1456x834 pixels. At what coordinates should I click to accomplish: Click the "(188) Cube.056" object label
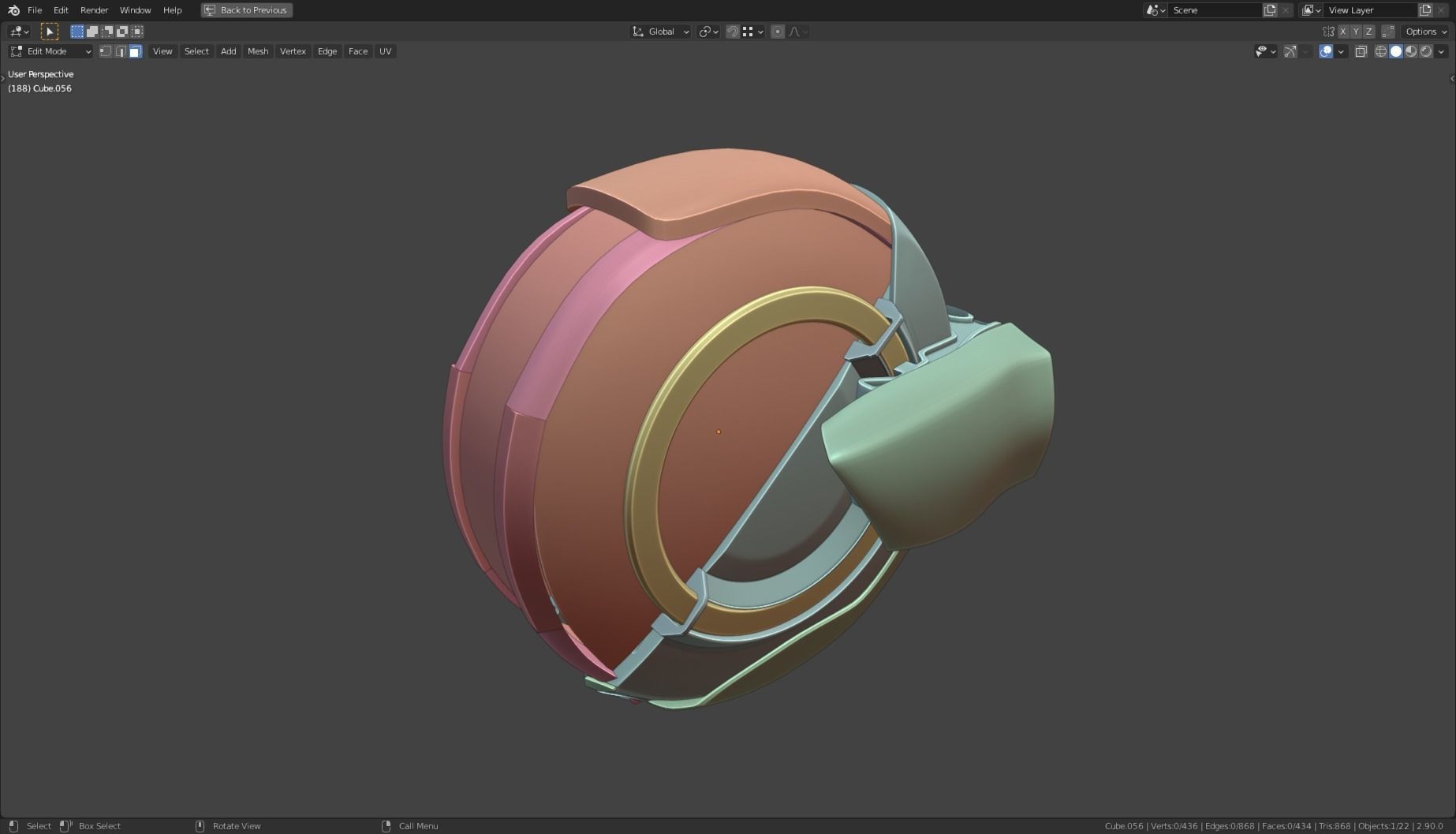coord(39,88)
